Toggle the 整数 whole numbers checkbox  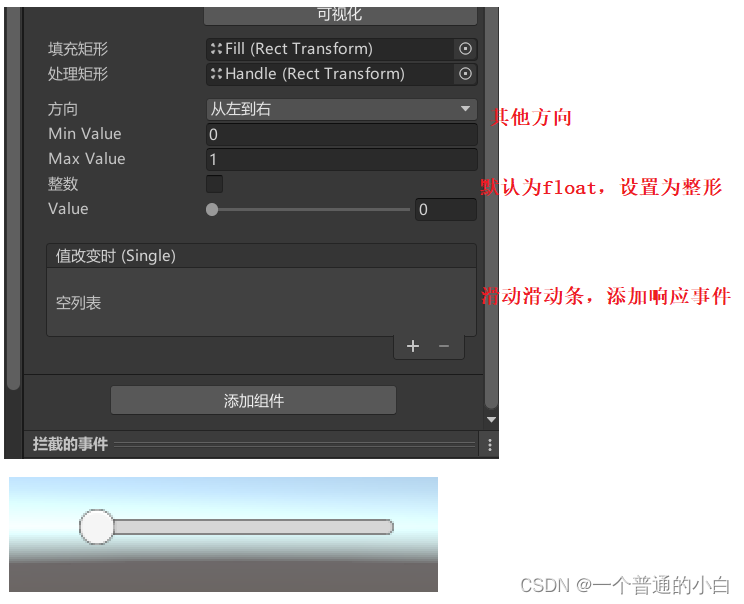(214, 184)
